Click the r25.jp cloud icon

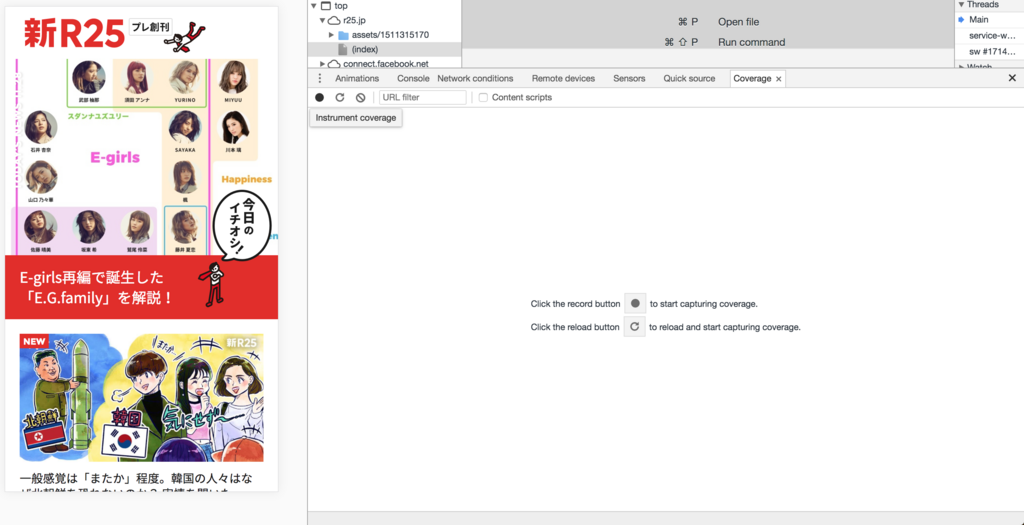[334, 20]
